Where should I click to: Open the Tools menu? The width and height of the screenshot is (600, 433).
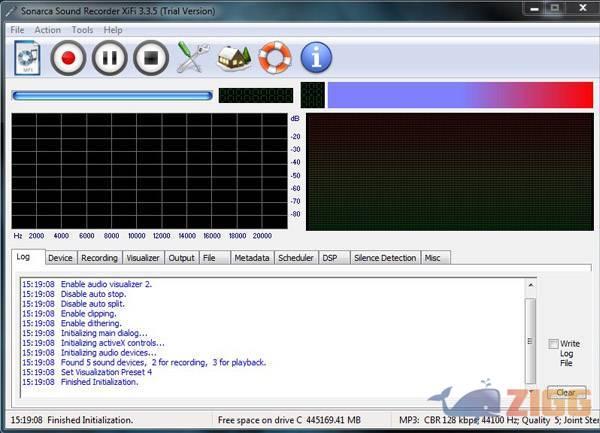[x=82, y=30]
